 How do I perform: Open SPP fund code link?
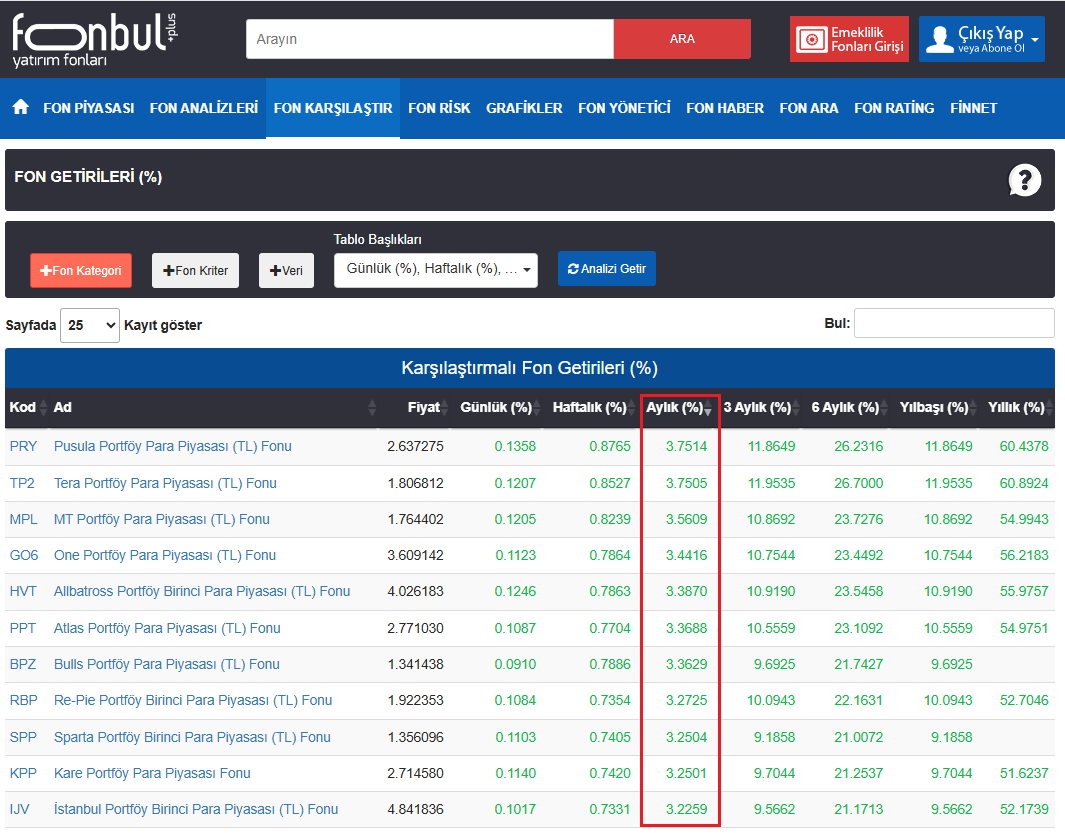[x=23, y=737]
